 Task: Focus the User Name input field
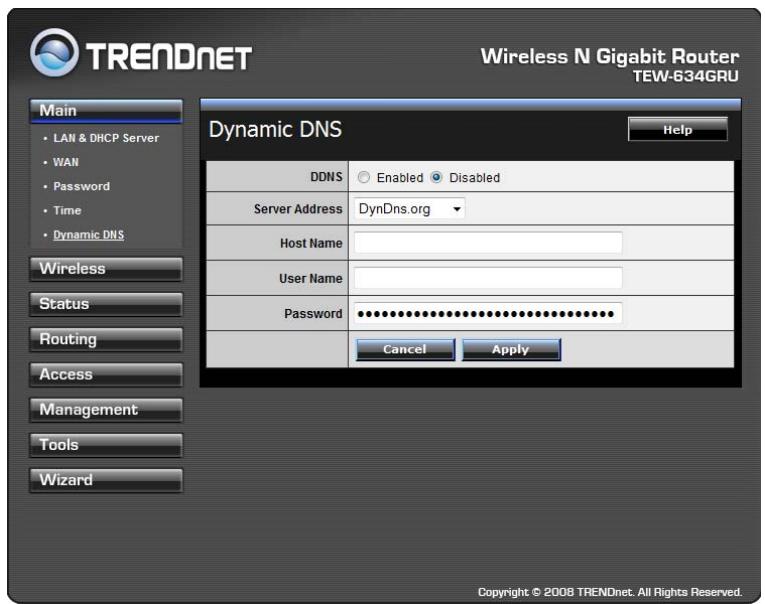488,278
